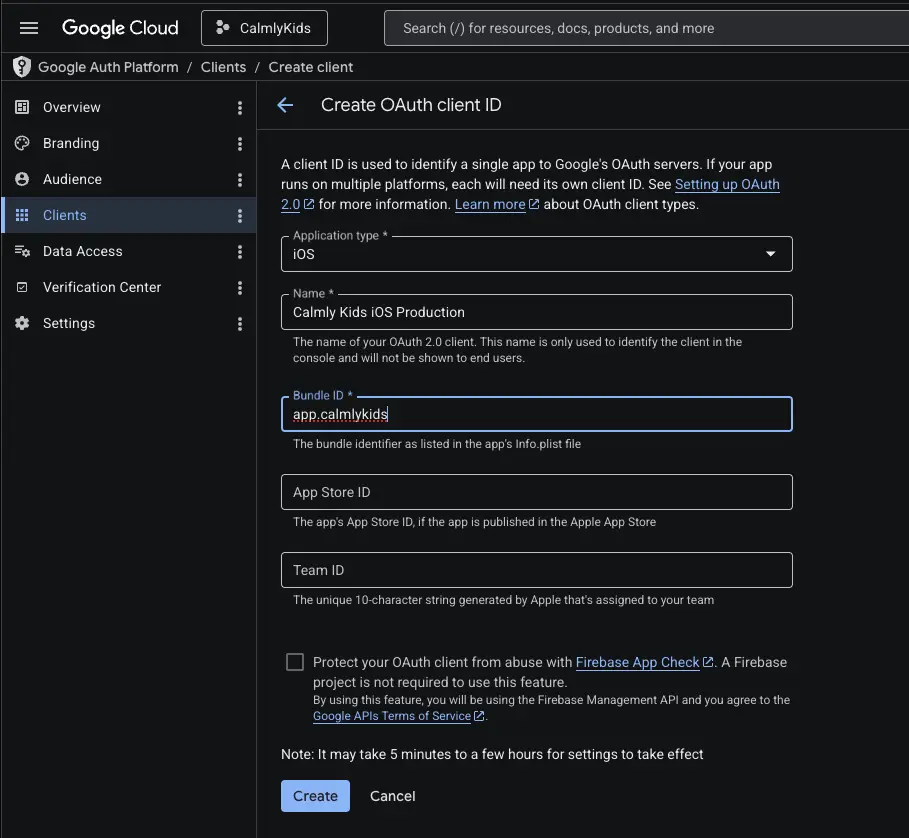Viewport: 909px width, 838px height.
Task: Click the Branding palette icon
Action: [22, 143]
